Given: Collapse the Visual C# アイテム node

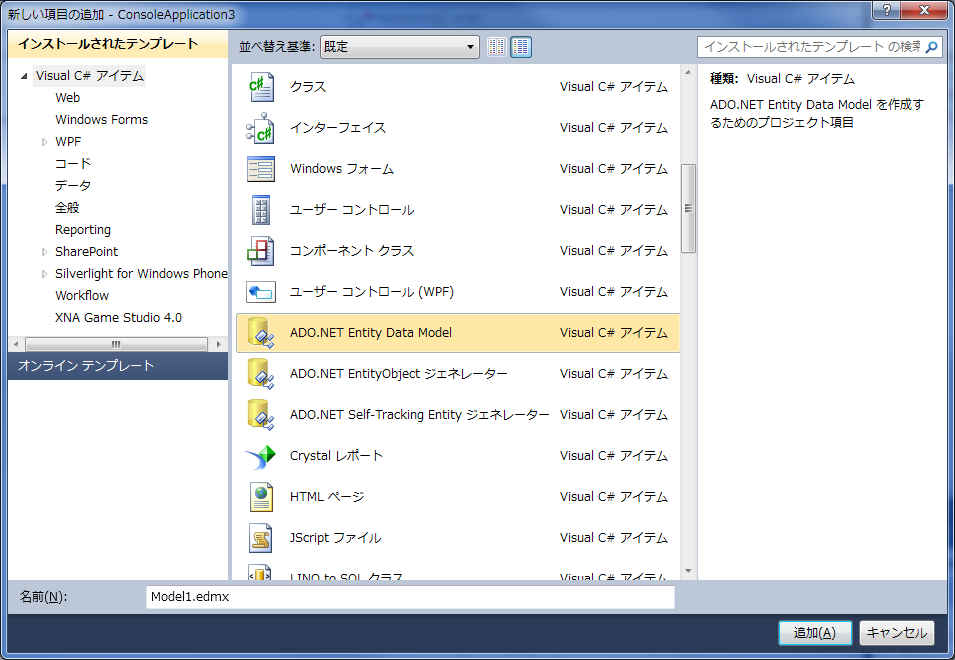Looking at the screenshot, I should pos(24,76).
